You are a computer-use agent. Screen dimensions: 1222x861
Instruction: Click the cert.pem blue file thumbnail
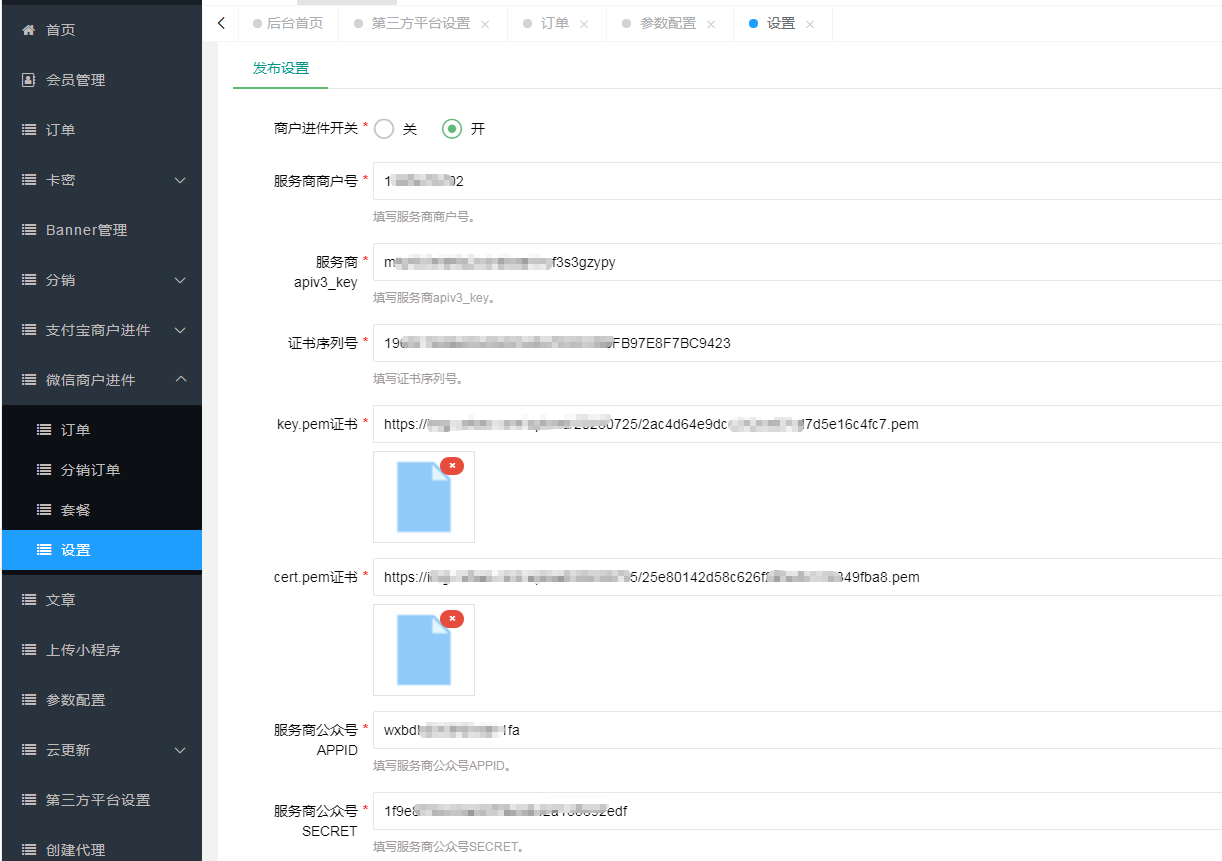point(424,650)
